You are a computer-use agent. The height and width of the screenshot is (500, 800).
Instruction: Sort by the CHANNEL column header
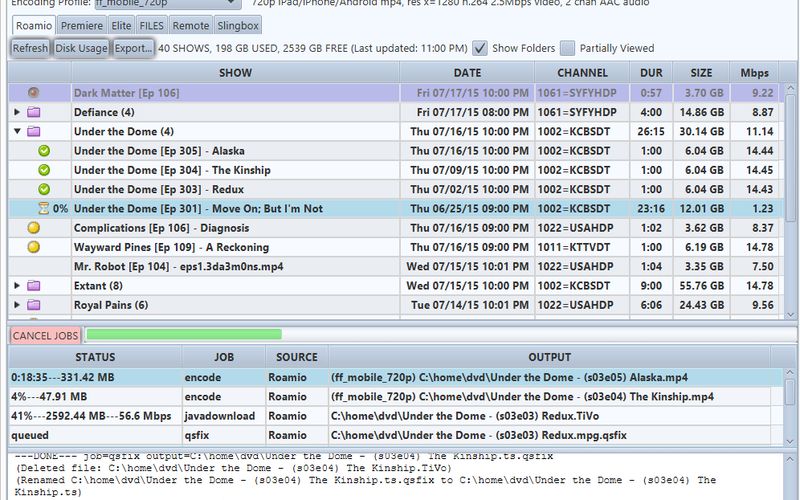pos(582,72)
